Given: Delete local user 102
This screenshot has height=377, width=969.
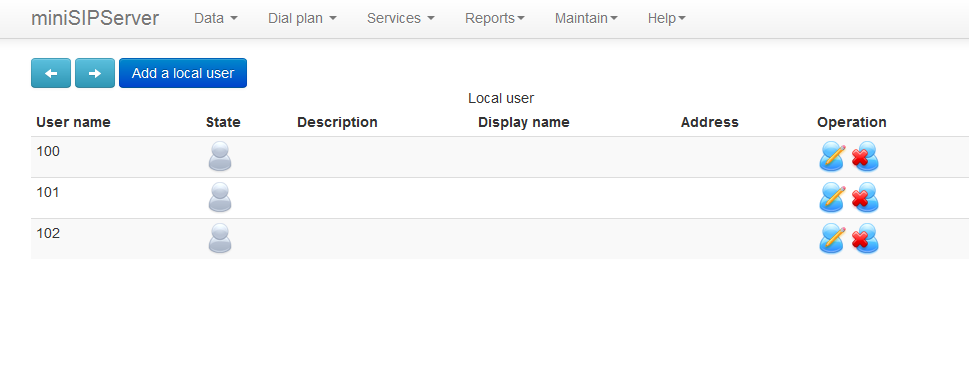Looking at the screenshot, I should click(865, 238).
